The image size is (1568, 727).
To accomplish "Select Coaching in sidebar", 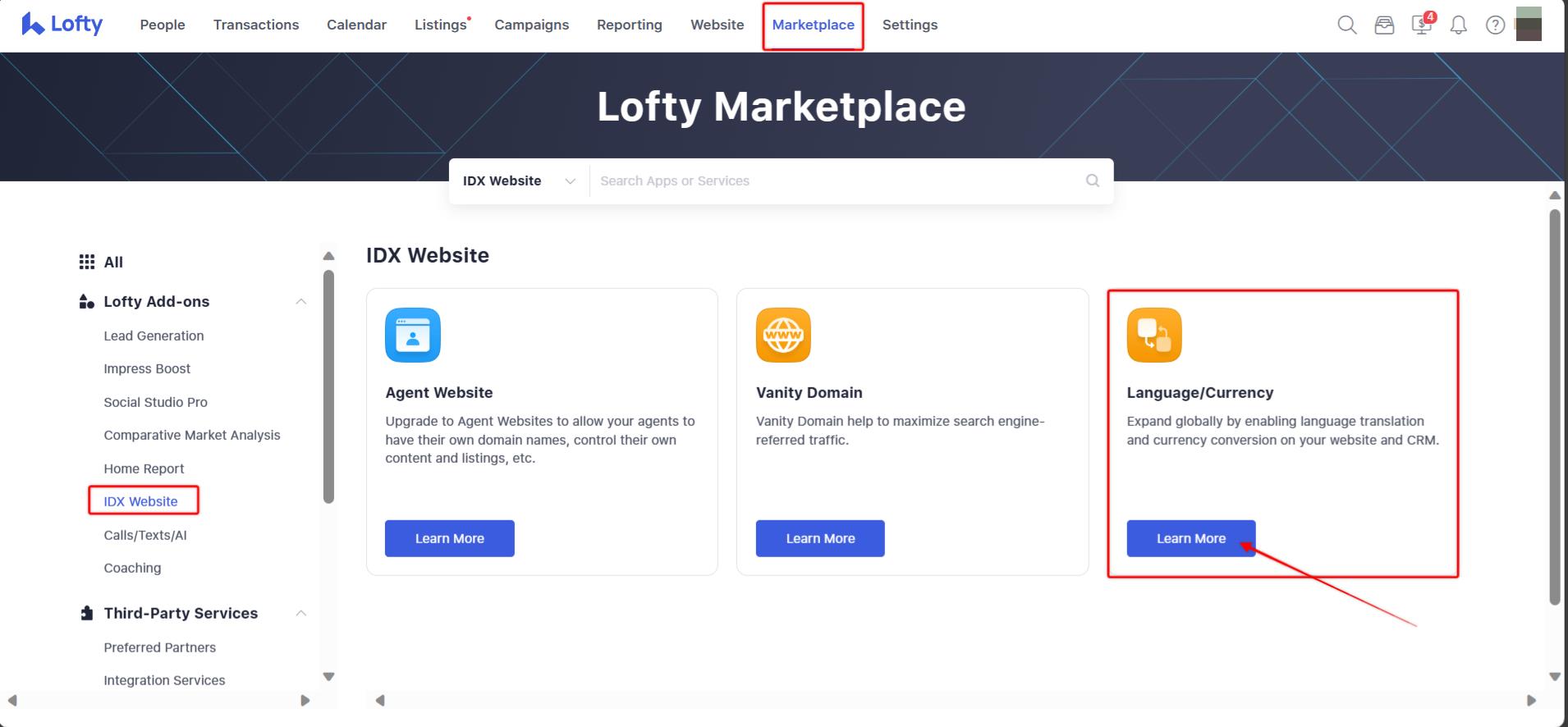I will pyautogui.click(x=132, y=568).
